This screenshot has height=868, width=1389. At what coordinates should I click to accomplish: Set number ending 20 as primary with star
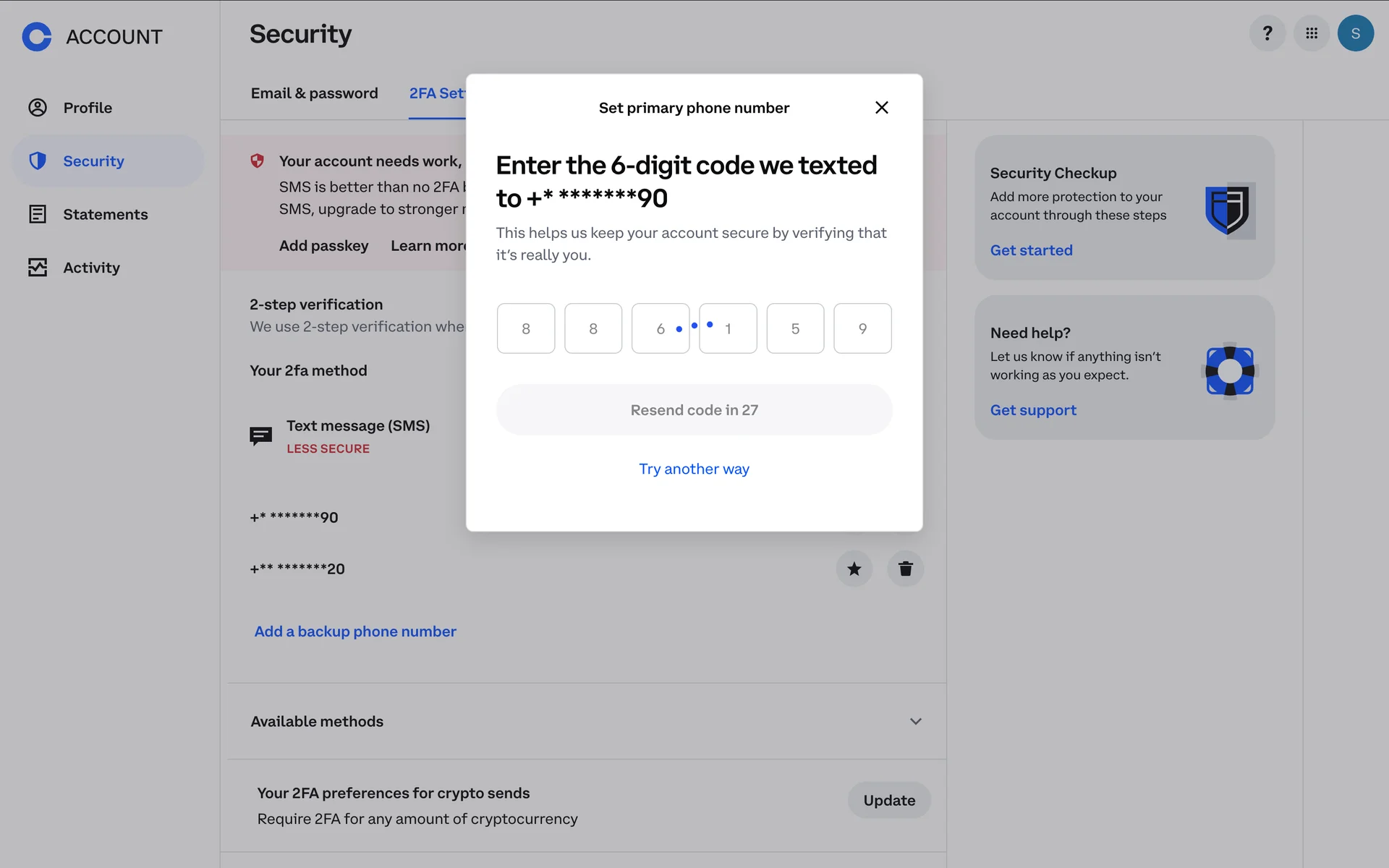point(854,569)
